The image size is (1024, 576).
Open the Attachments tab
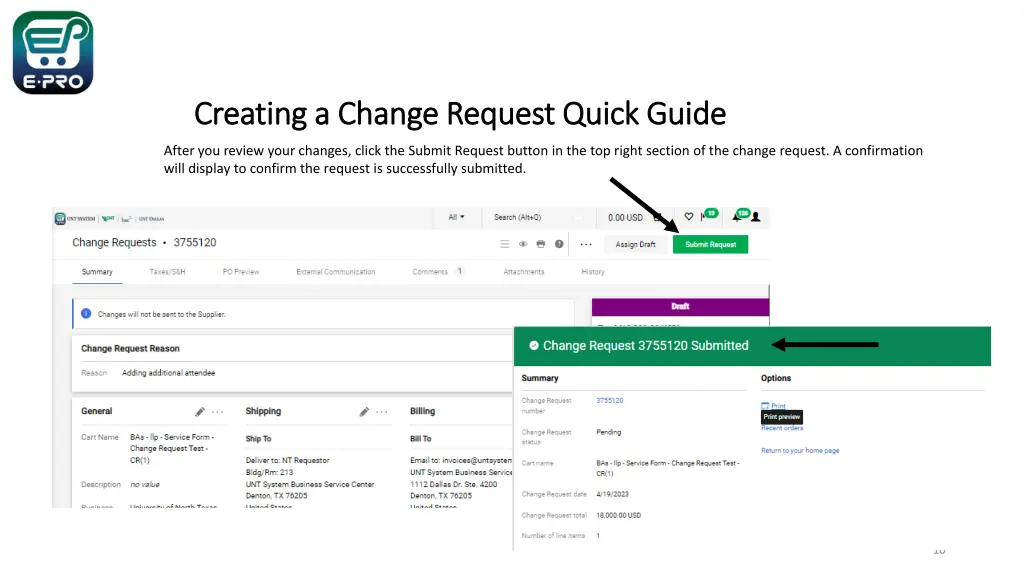tap(524, 272)
